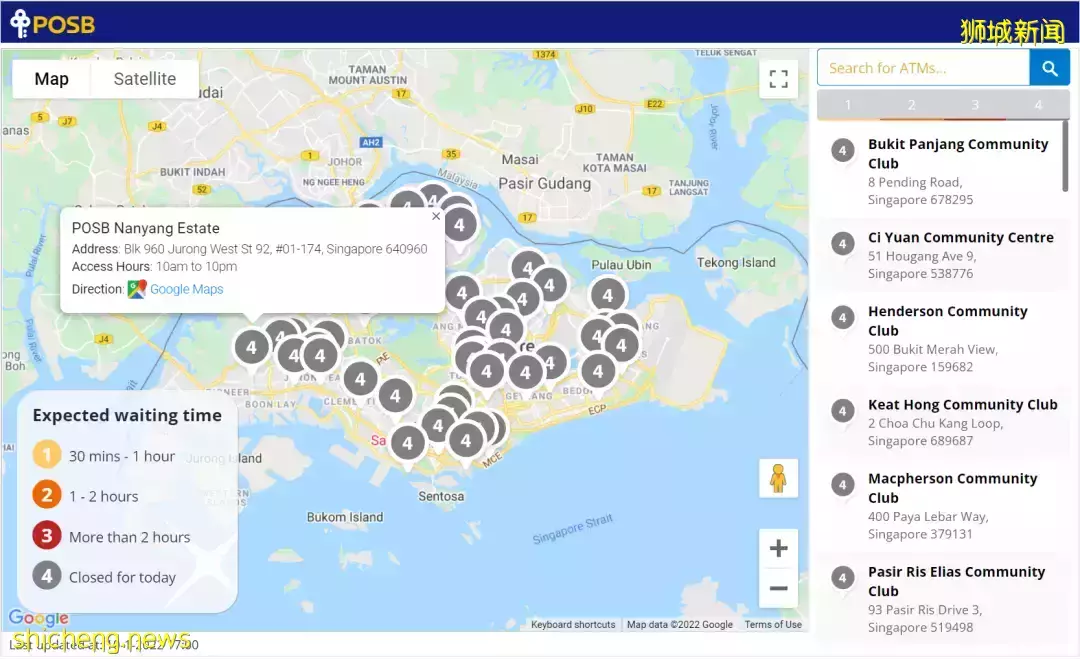Screen dimensions: 1080x659
Task: Click the '93 Pasir Ris Drive 3' address line
Action: (x=925, y=609)
